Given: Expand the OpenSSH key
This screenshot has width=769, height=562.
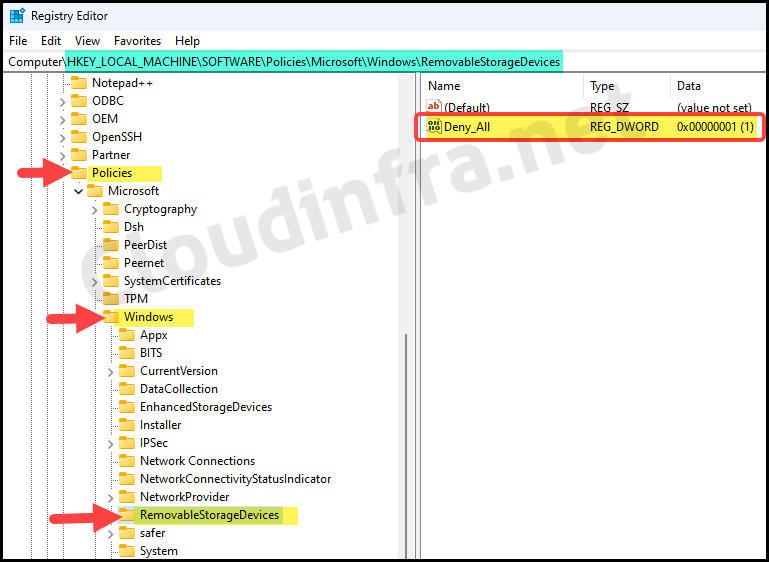Looking at the screenshot, I should [62, 138].
